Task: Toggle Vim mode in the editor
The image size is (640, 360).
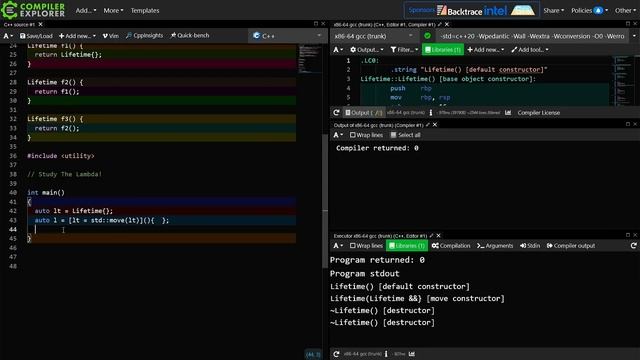Action: coord(111,36)
